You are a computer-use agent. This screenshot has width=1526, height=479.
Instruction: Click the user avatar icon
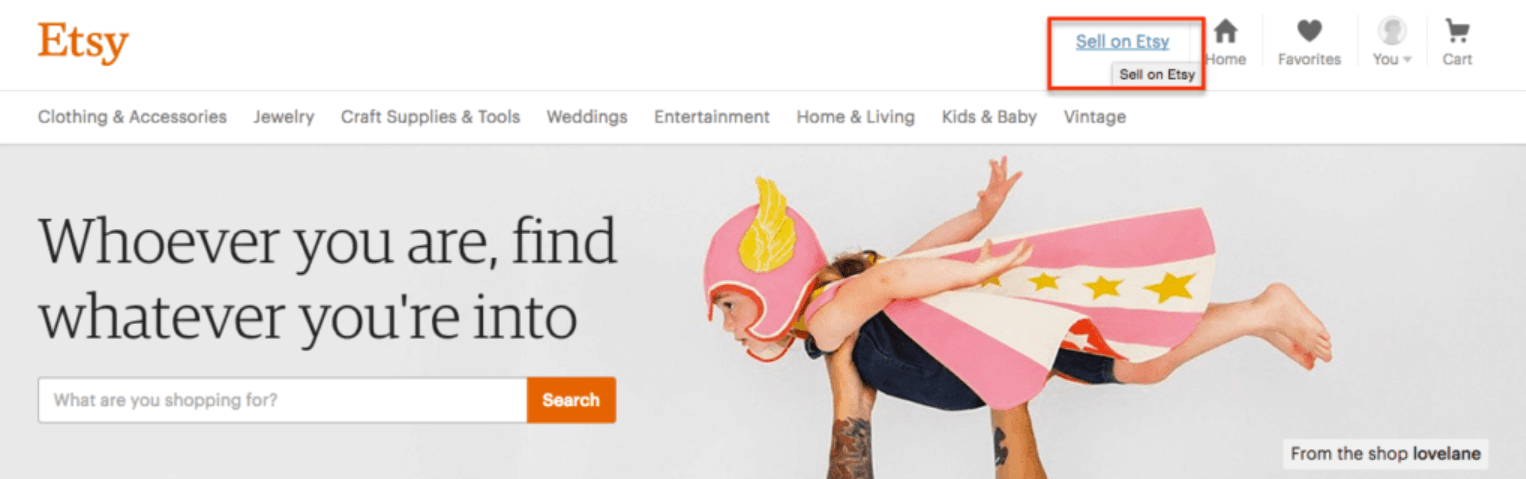(1391, 31)
